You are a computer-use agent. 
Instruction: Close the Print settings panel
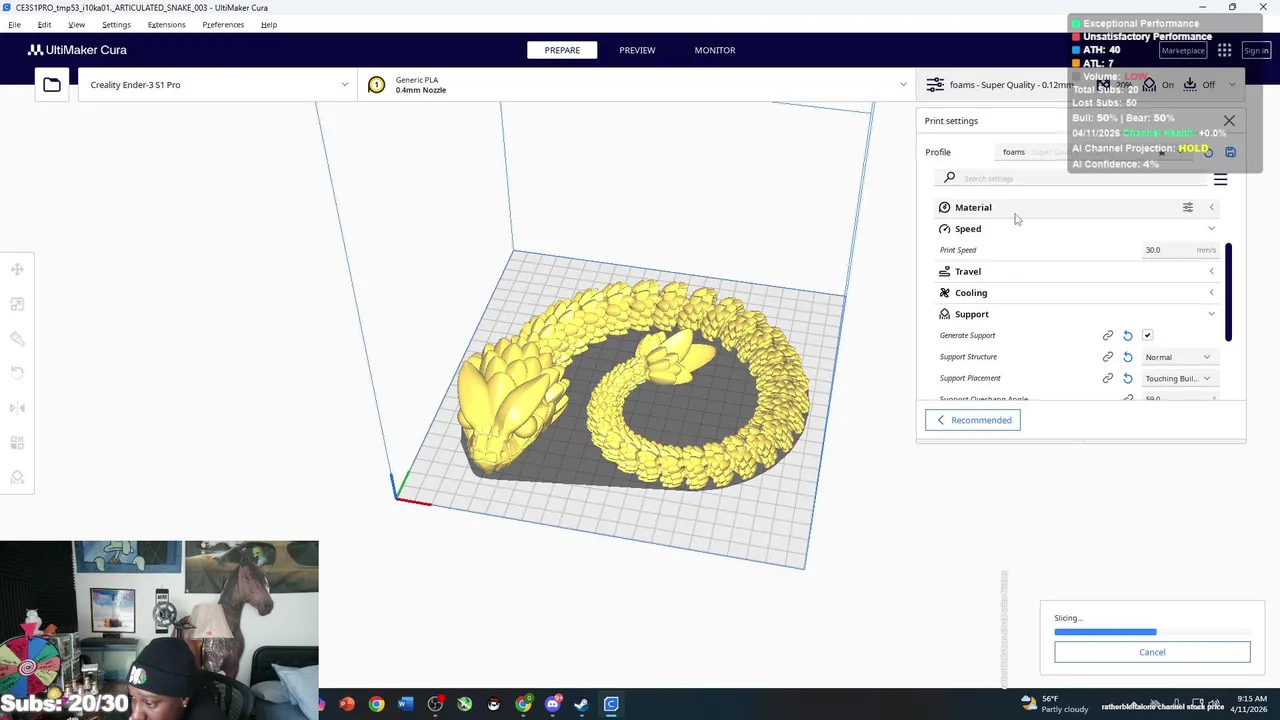tap(1229, 121)
